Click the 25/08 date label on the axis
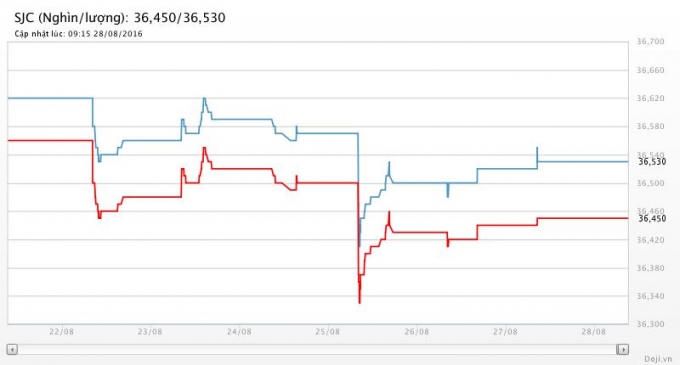The width and height of the screenshot is (680, 365). pos(327,332)
